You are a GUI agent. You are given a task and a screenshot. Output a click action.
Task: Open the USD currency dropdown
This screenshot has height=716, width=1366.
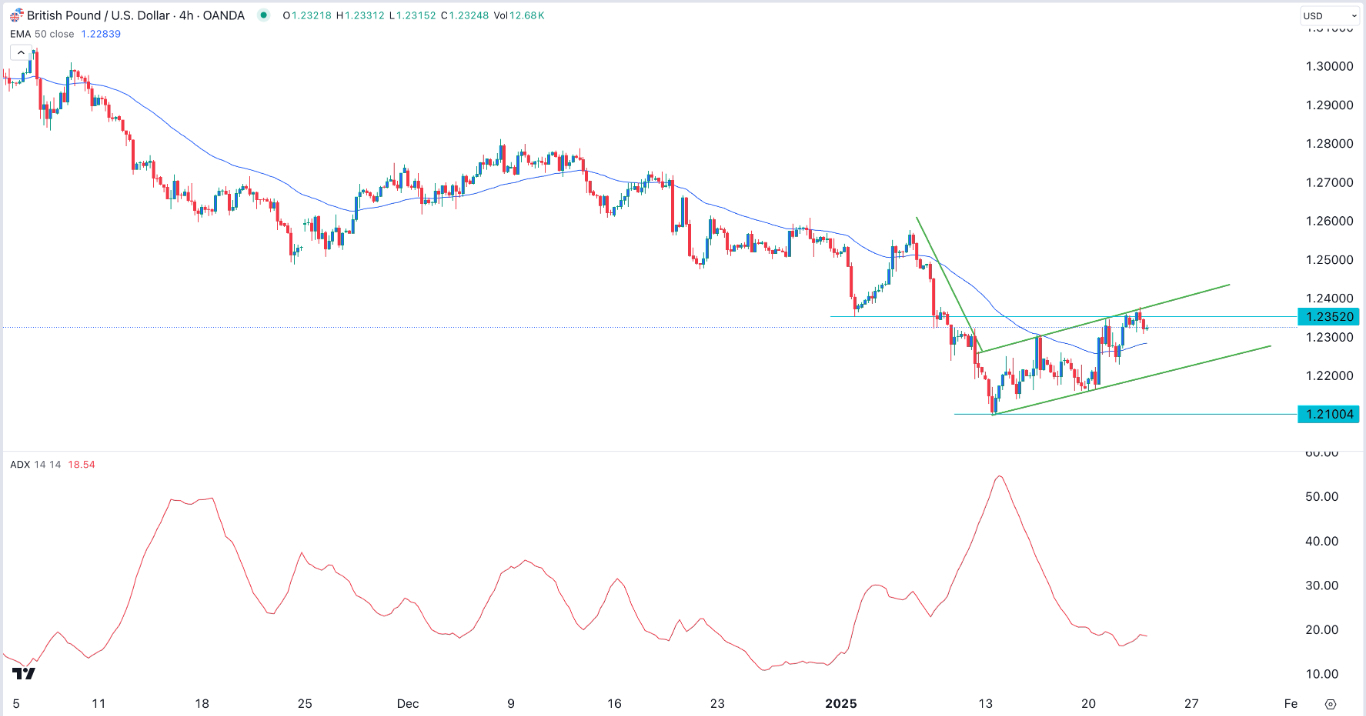click(x=1329, y=14)
